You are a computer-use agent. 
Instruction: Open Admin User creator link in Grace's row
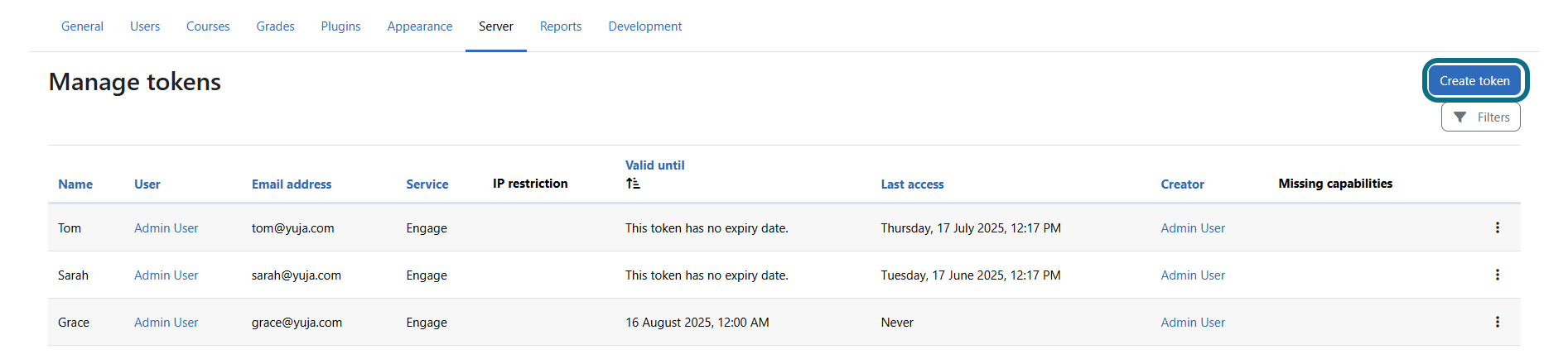click(1193, 323)
